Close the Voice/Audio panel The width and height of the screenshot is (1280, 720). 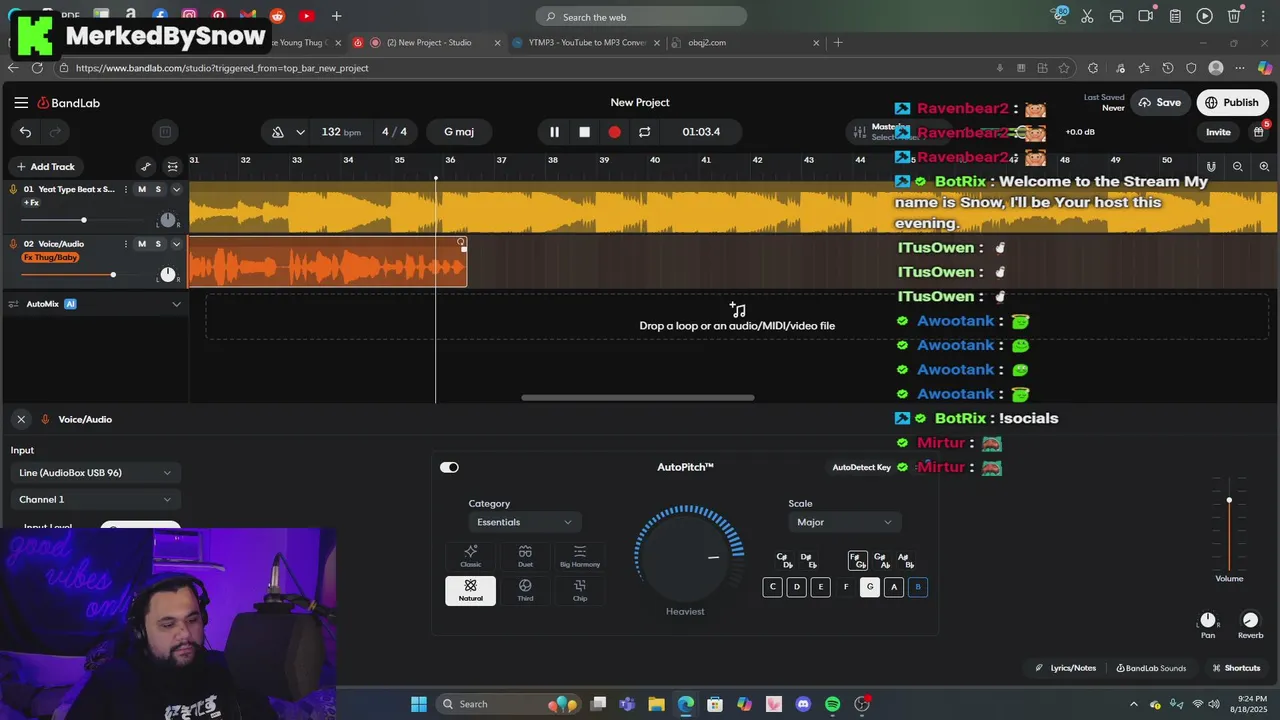pos(21,419)
